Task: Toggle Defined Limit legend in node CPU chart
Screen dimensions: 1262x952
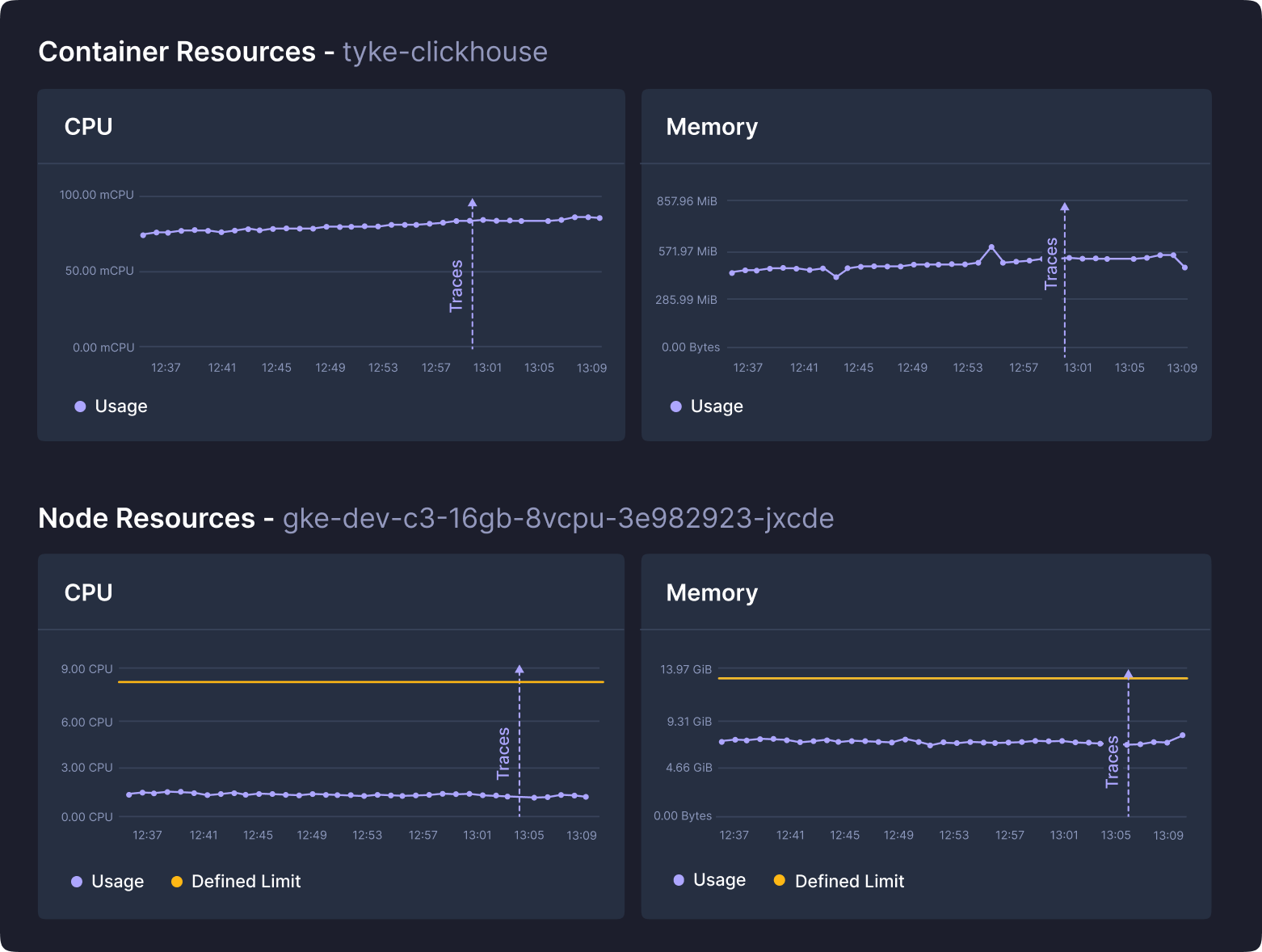Action: [x=236, y=882]
